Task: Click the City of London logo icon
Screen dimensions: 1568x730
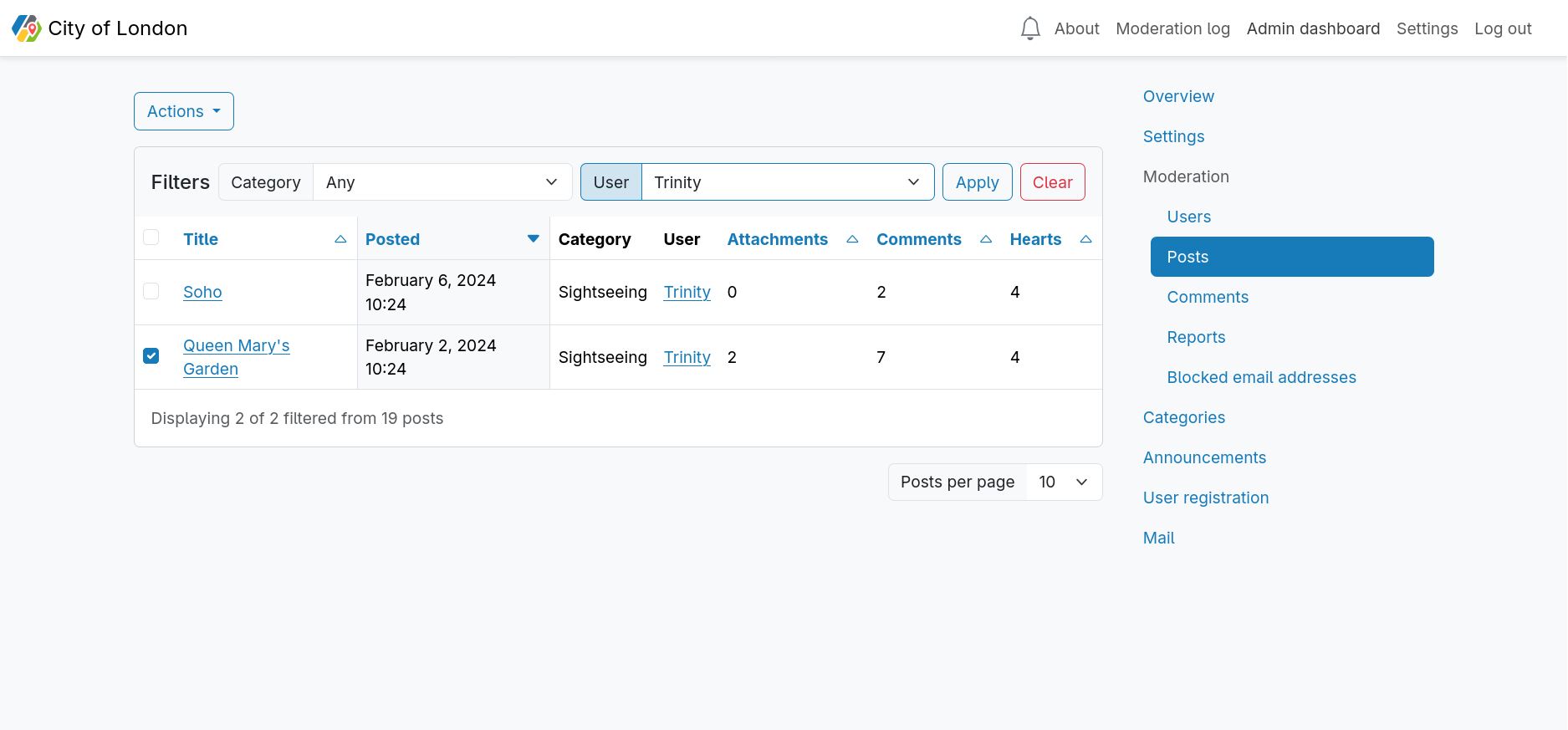Action: pos(27,28)
